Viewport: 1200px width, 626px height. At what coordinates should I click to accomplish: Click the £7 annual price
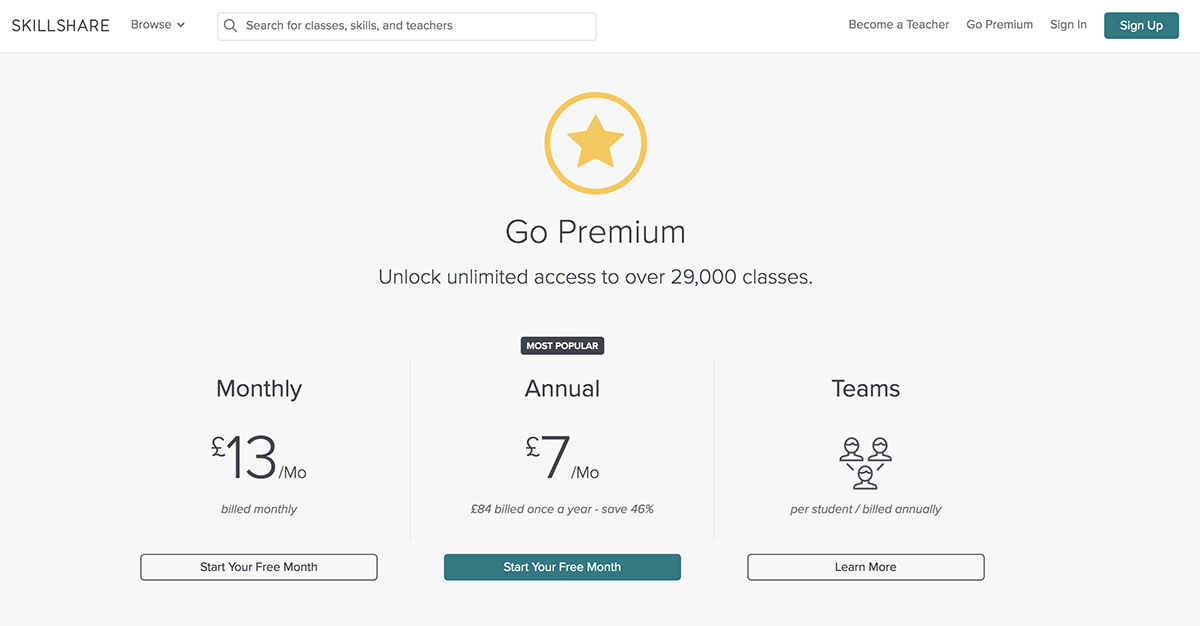tap(562, 460)
